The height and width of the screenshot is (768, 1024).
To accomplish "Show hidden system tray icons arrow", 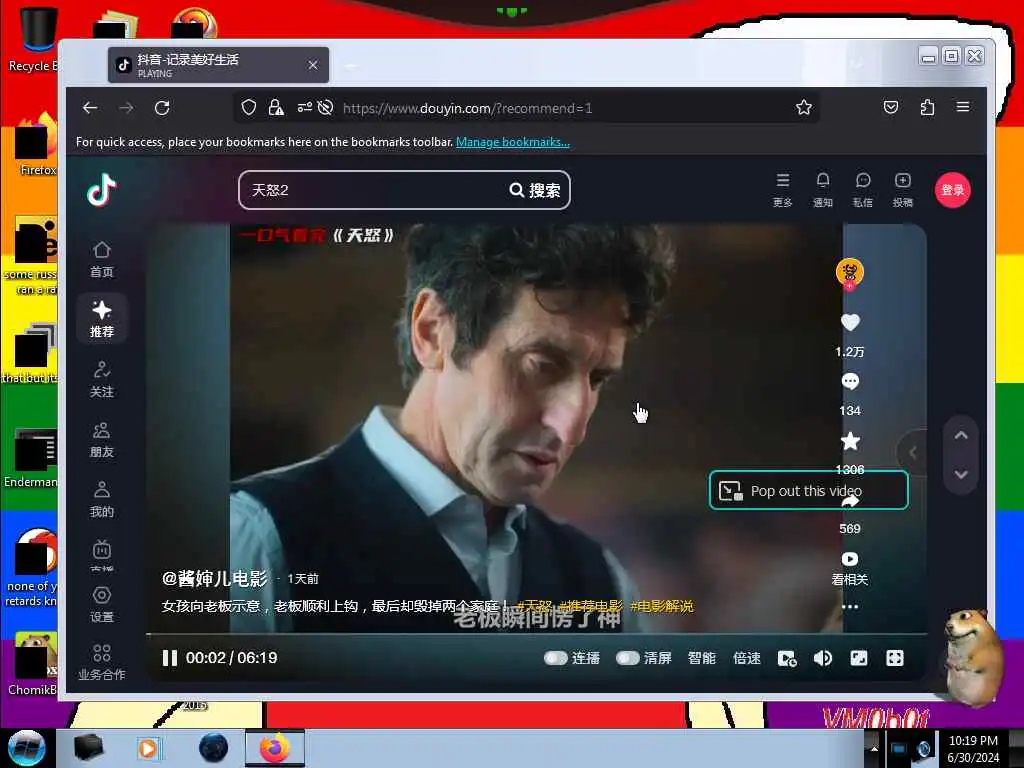I will (874, 749).
